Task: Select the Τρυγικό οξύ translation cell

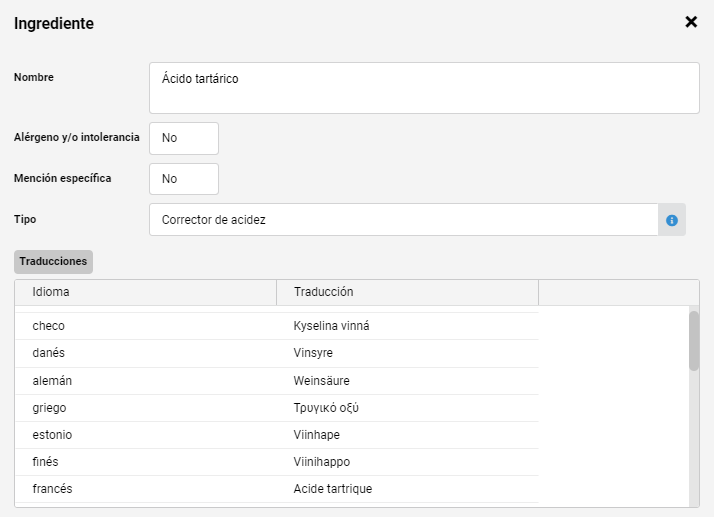Action: pos(408,408)
